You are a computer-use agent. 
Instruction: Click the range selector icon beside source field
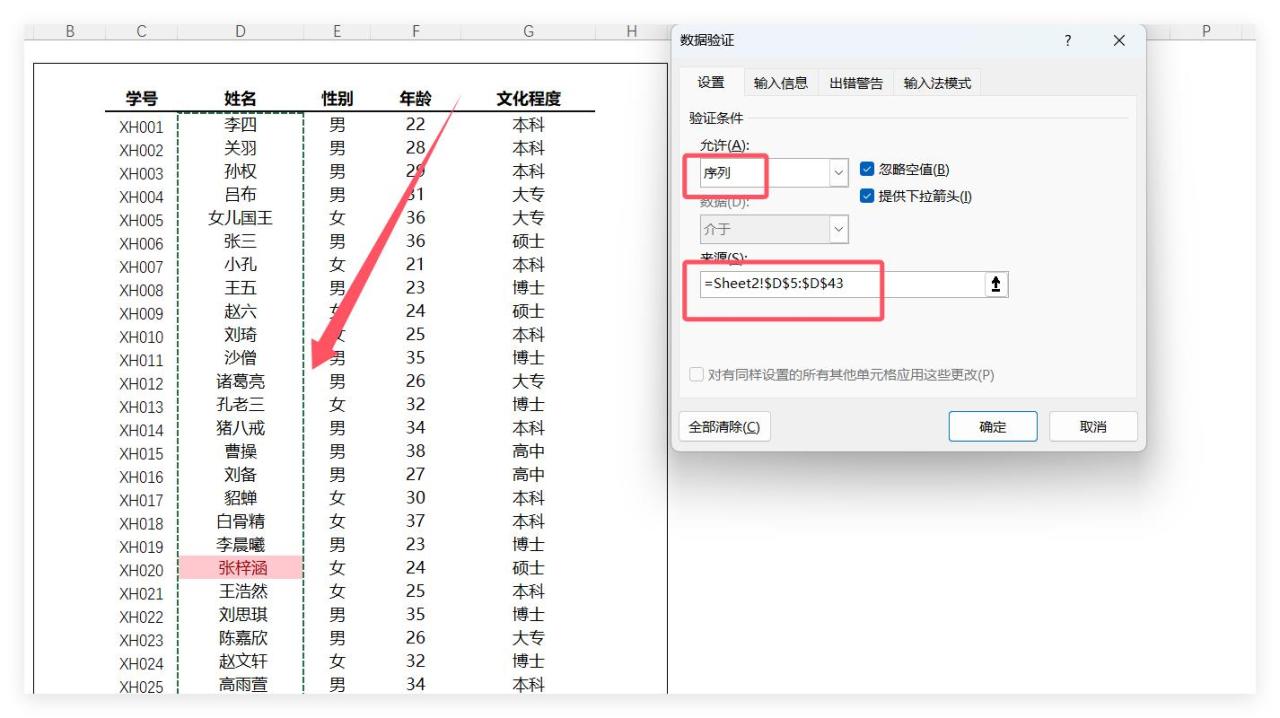pos(996,284)
